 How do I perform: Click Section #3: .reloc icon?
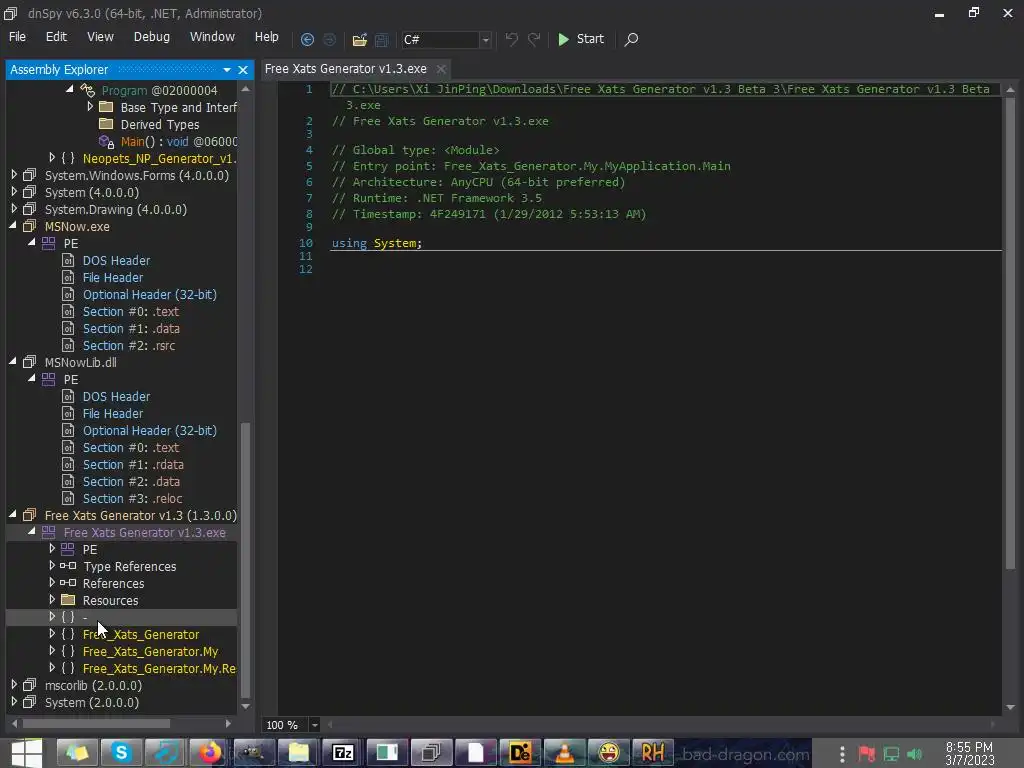coord(68,498)
